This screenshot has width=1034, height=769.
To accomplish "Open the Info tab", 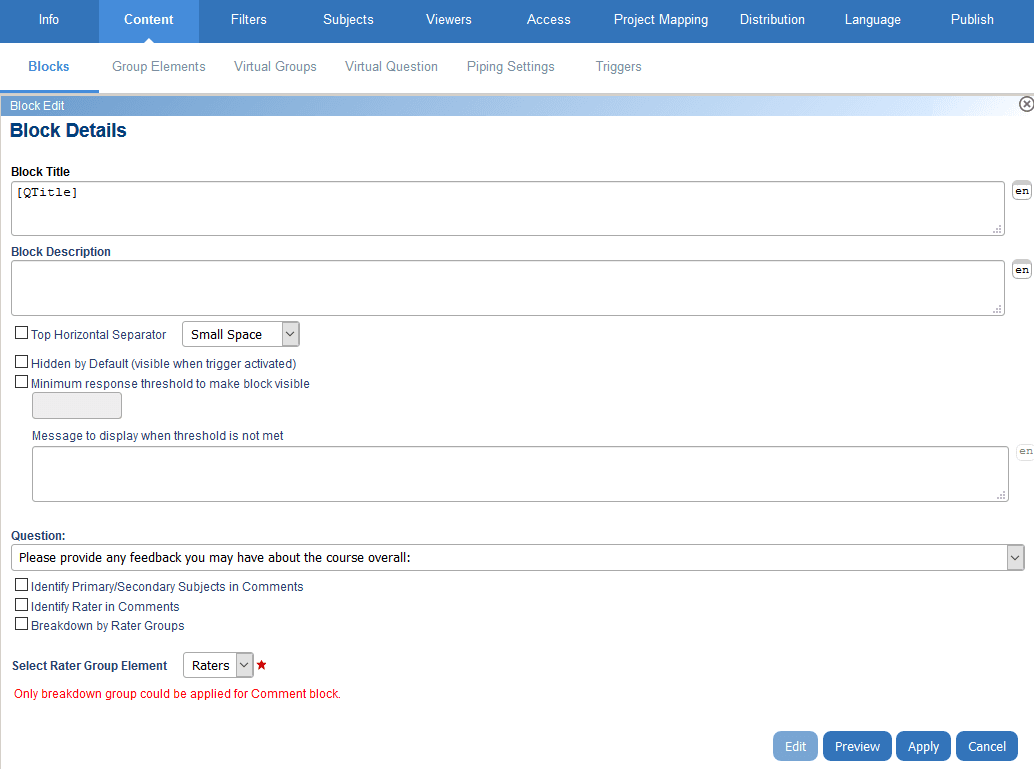I will [49, 20].
